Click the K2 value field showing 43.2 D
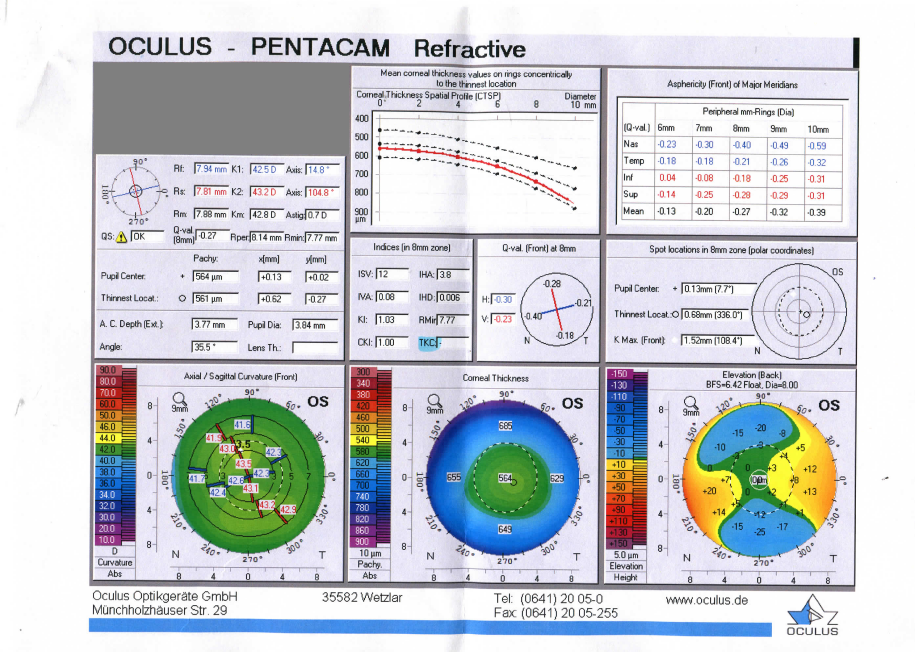This screenshot has height=652, width=915. point(265,191)
